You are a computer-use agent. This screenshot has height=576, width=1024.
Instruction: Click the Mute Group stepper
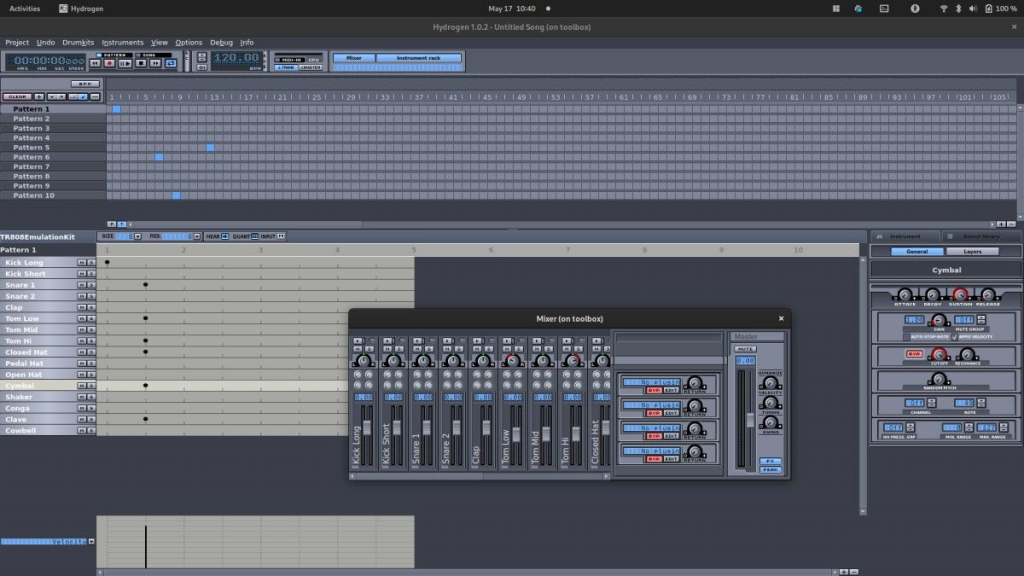click(981, 320)
